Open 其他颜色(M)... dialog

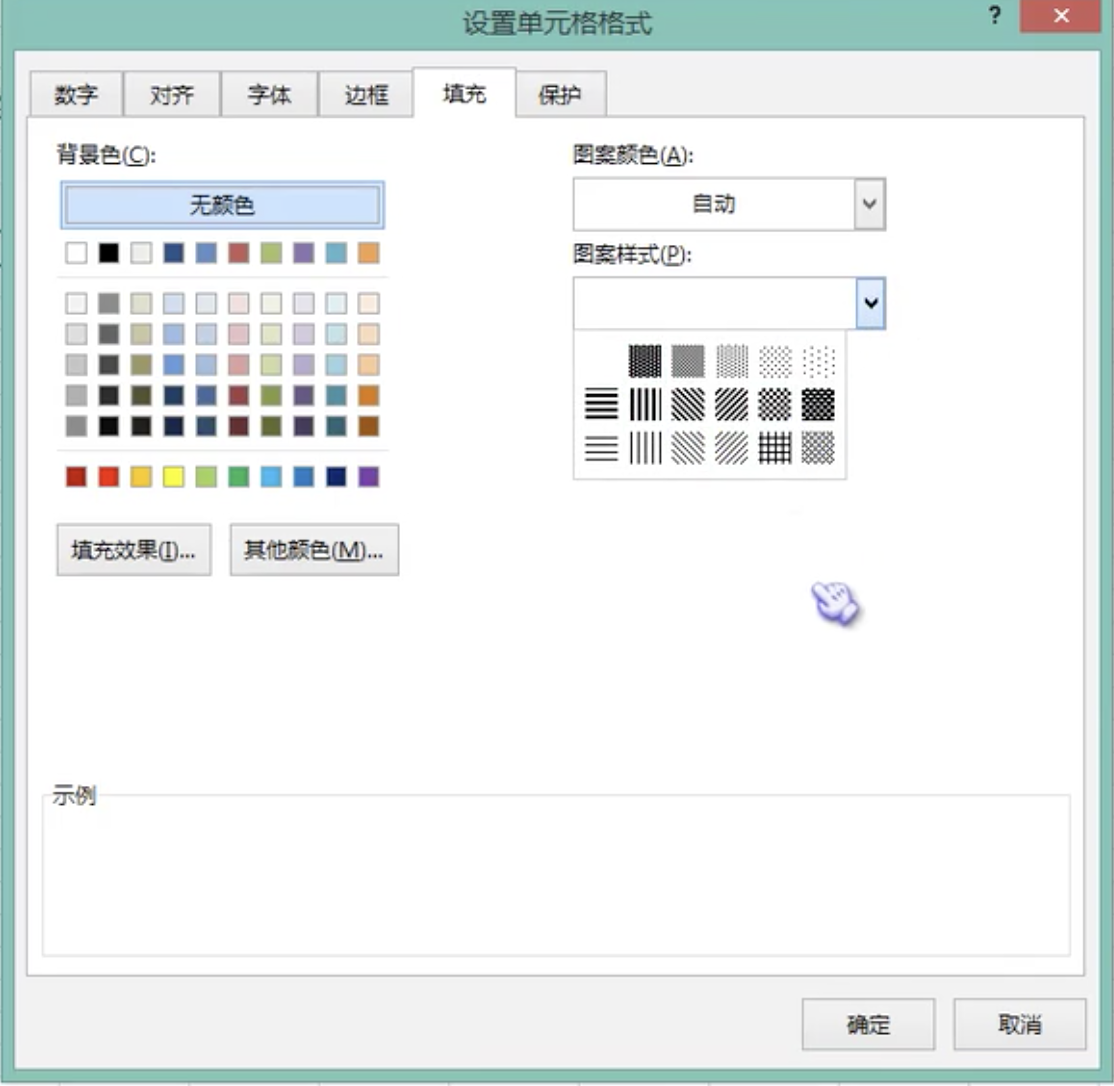pyautogui.click(x=314, y=550)
